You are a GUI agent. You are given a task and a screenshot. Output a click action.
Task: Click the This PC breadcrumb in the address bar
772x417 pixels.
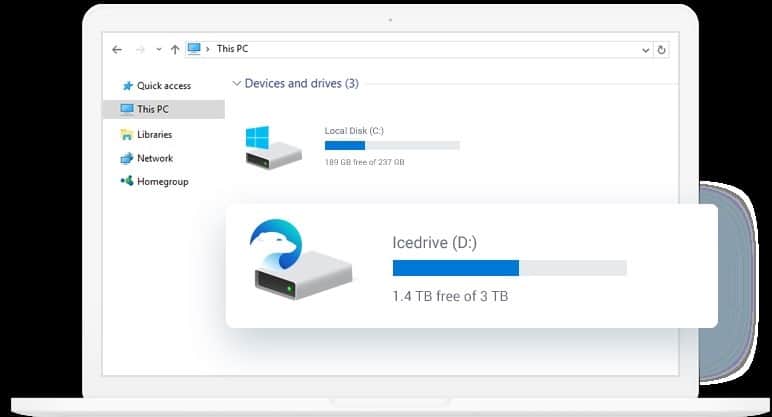pos(232,49)
